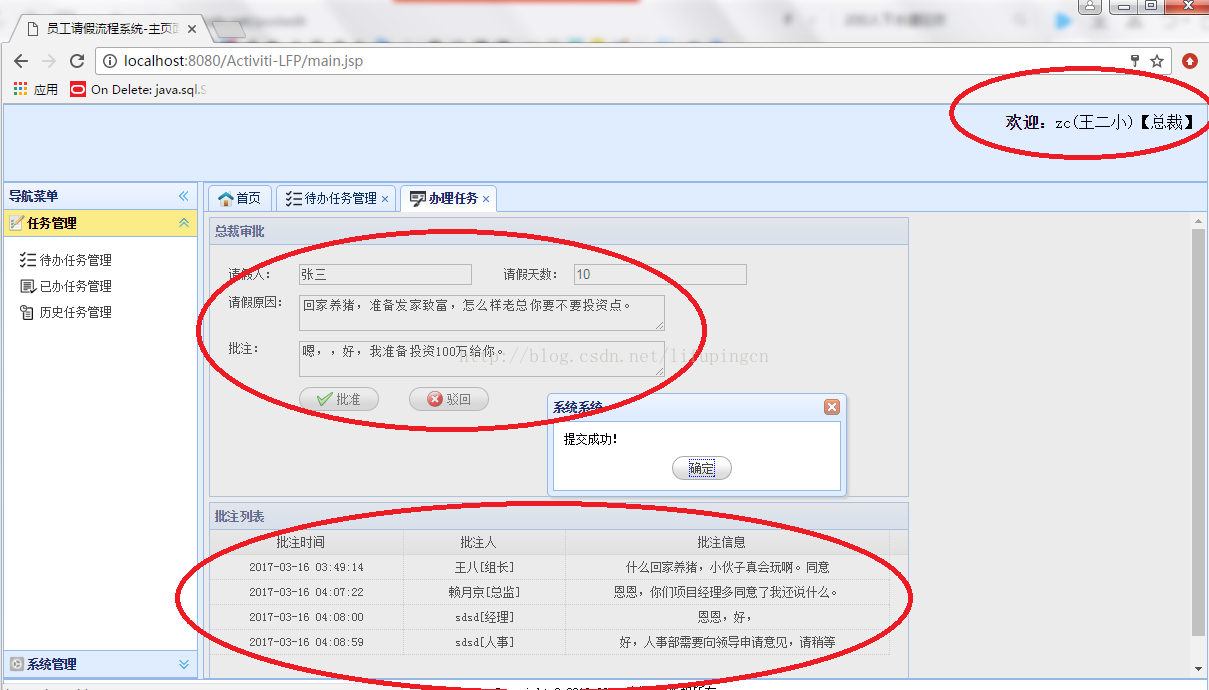
Task: Click the comment 恩恩，好，
Action: (727, 617)
